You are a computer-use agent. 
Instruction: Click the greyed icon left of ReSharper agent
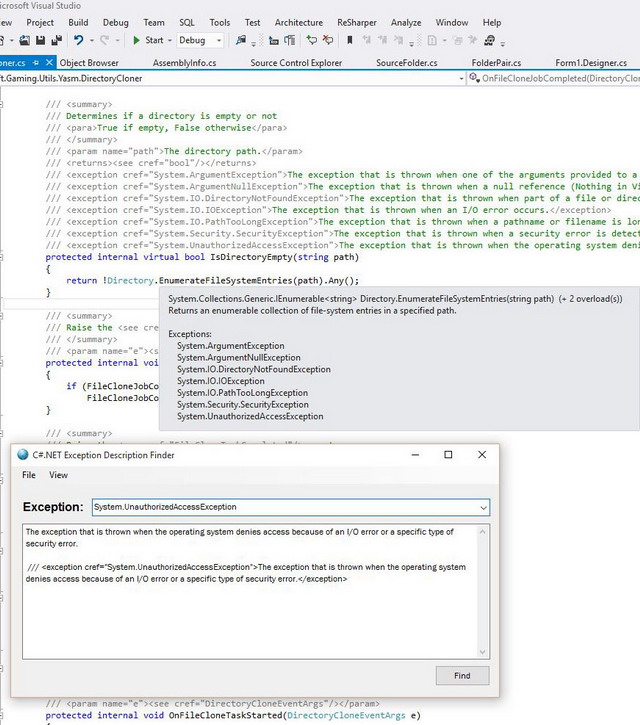(x=473, y=41)
